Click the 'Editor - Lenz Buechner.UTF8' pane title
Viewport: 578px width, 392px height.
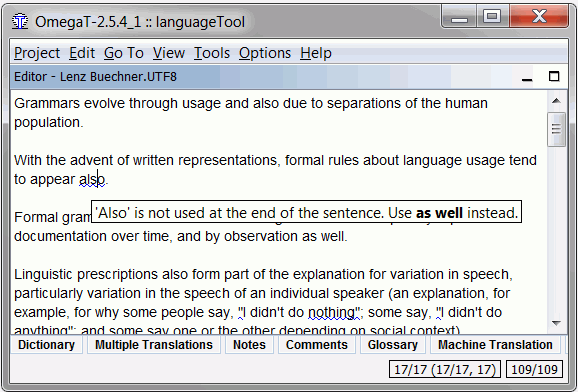pos(95,77)
